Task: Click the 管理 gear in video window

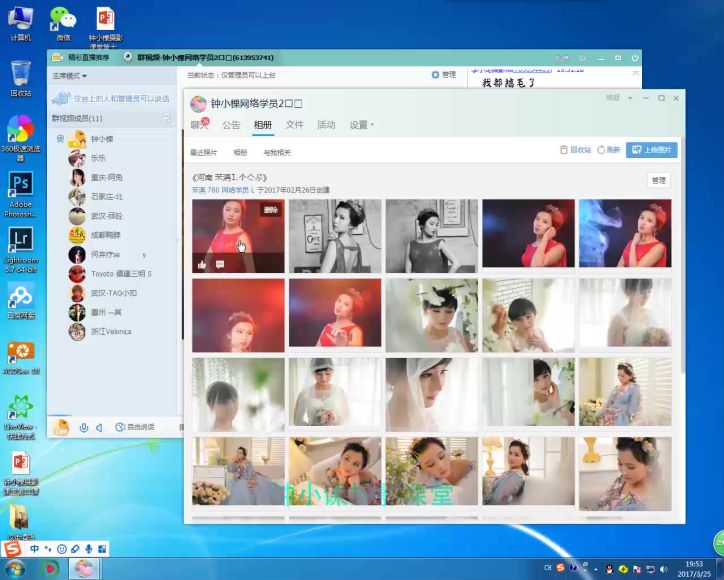Action: [444, 74]
